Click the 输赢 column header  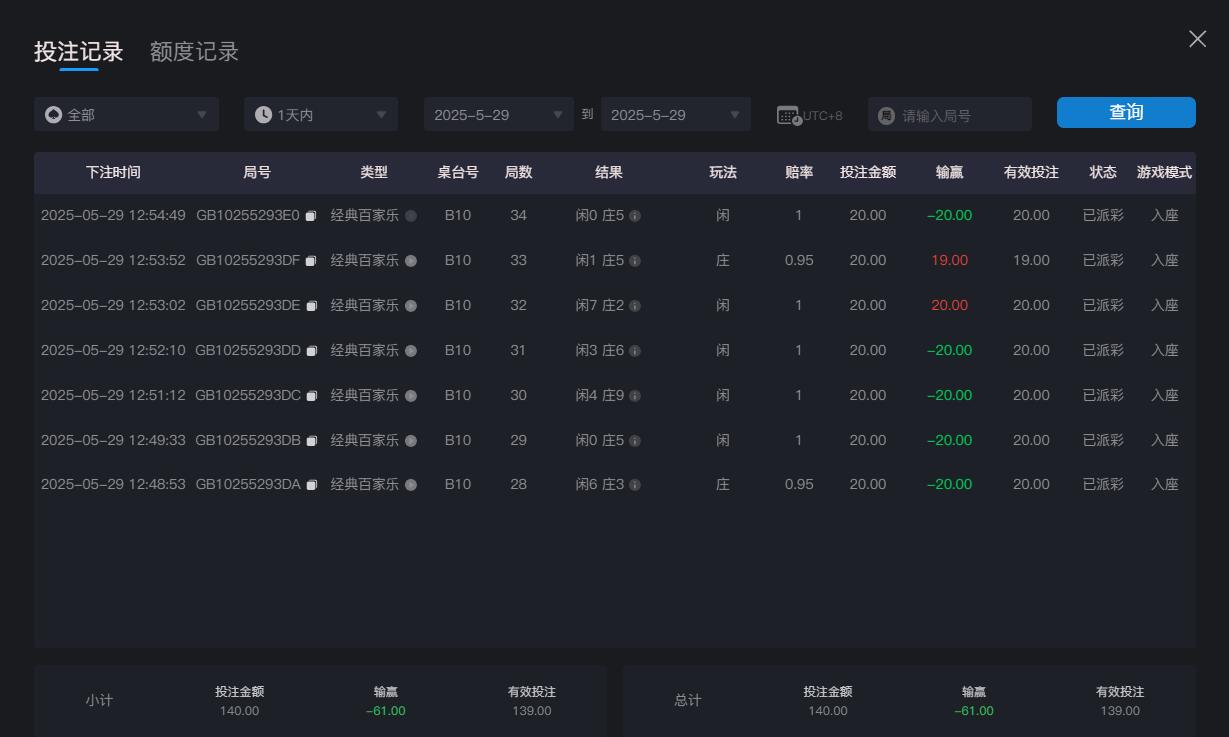948,172
